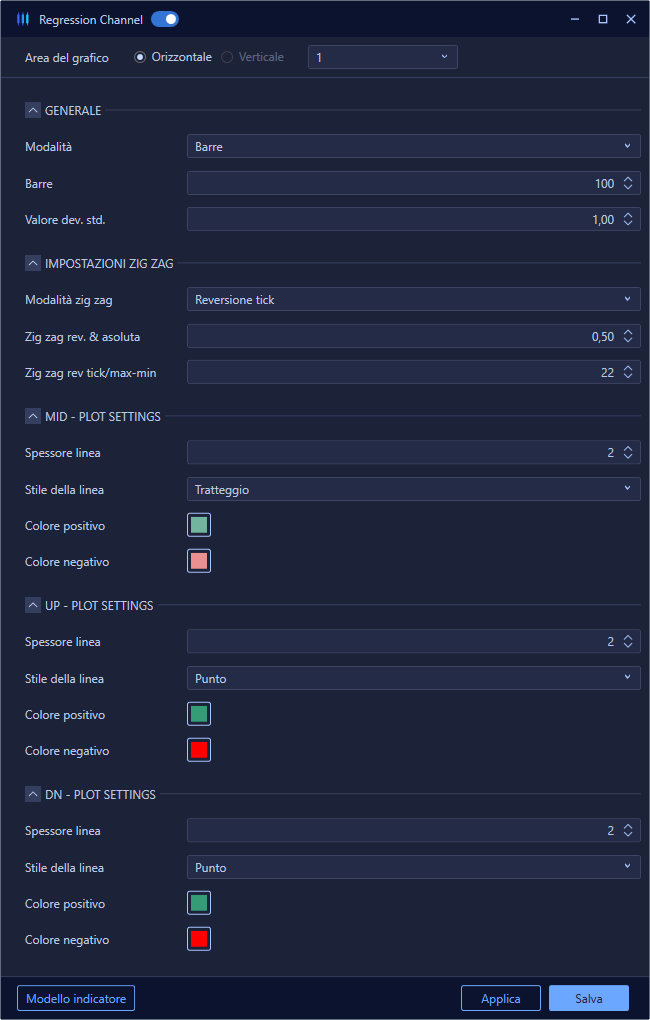The width and height of the screenshot is (650, 1020).
Task: Click the Valore dev. std. stepper arrows
Action: point(628,219)
